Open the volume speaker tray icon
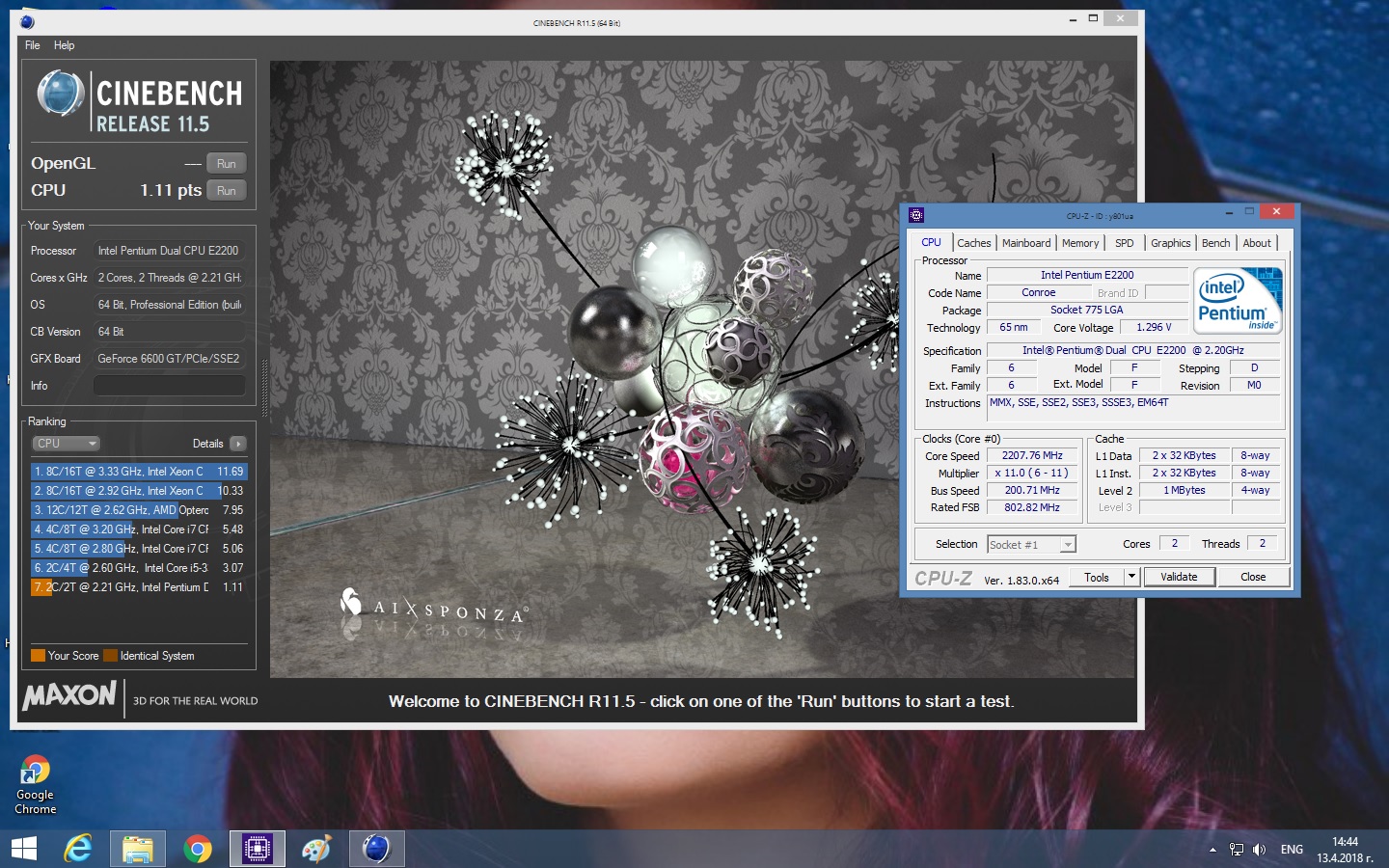This screenshot has height=868, width=1389. pos(1259,850)
